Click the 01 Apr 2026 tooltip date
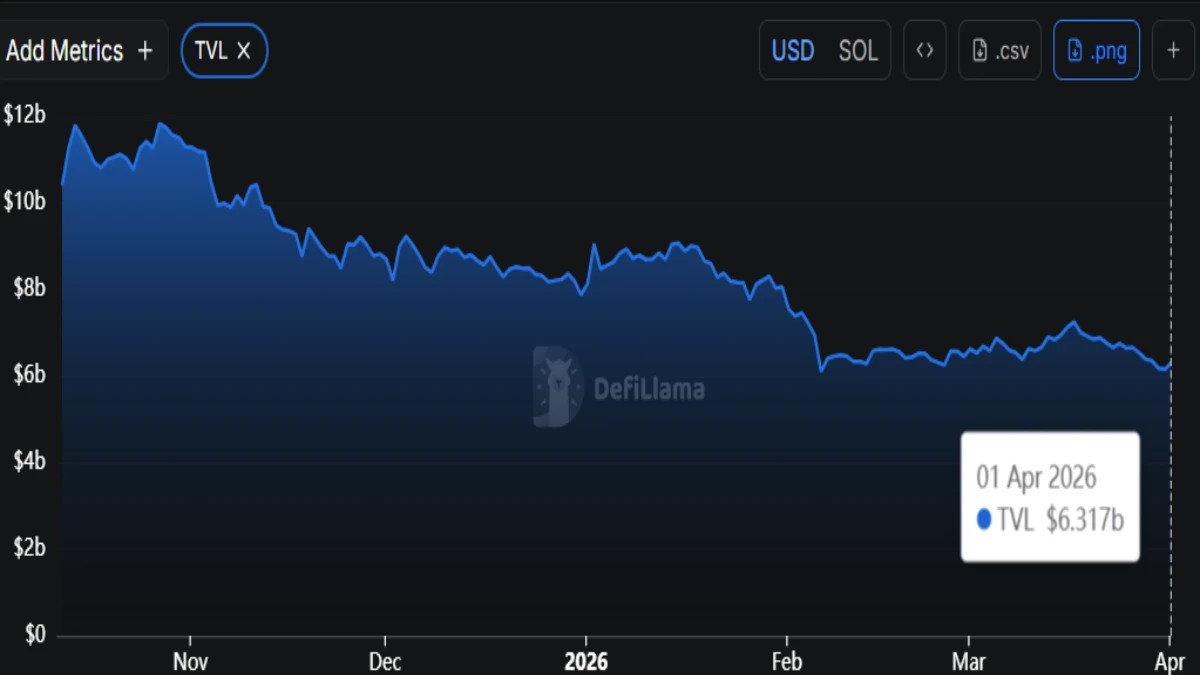 pyautogui.click(x=1037, y=478)
